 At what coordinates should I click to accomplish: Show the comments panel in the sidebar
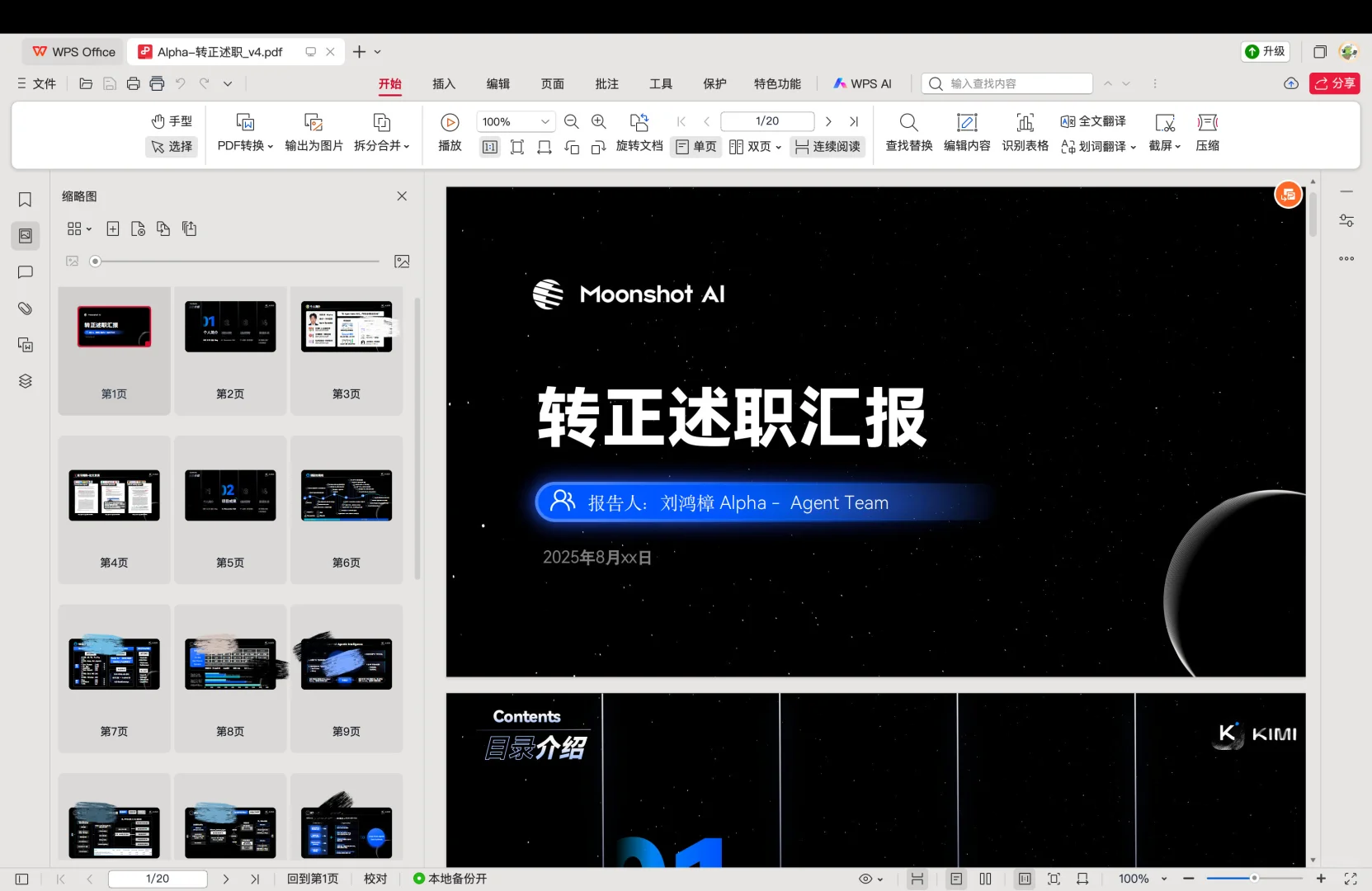pos(26,272)
